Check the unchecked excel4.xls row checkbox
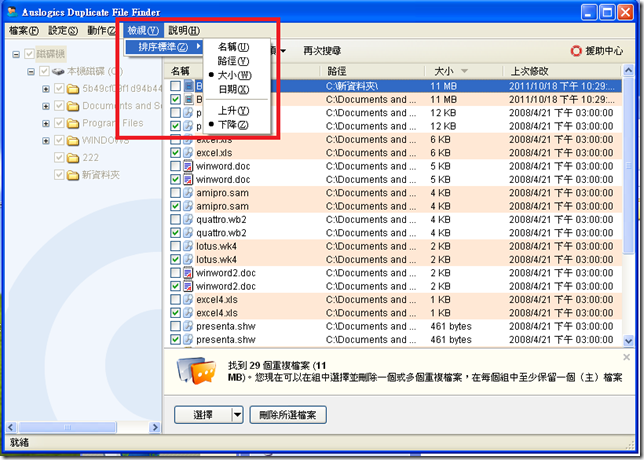 tap(175, 299)
